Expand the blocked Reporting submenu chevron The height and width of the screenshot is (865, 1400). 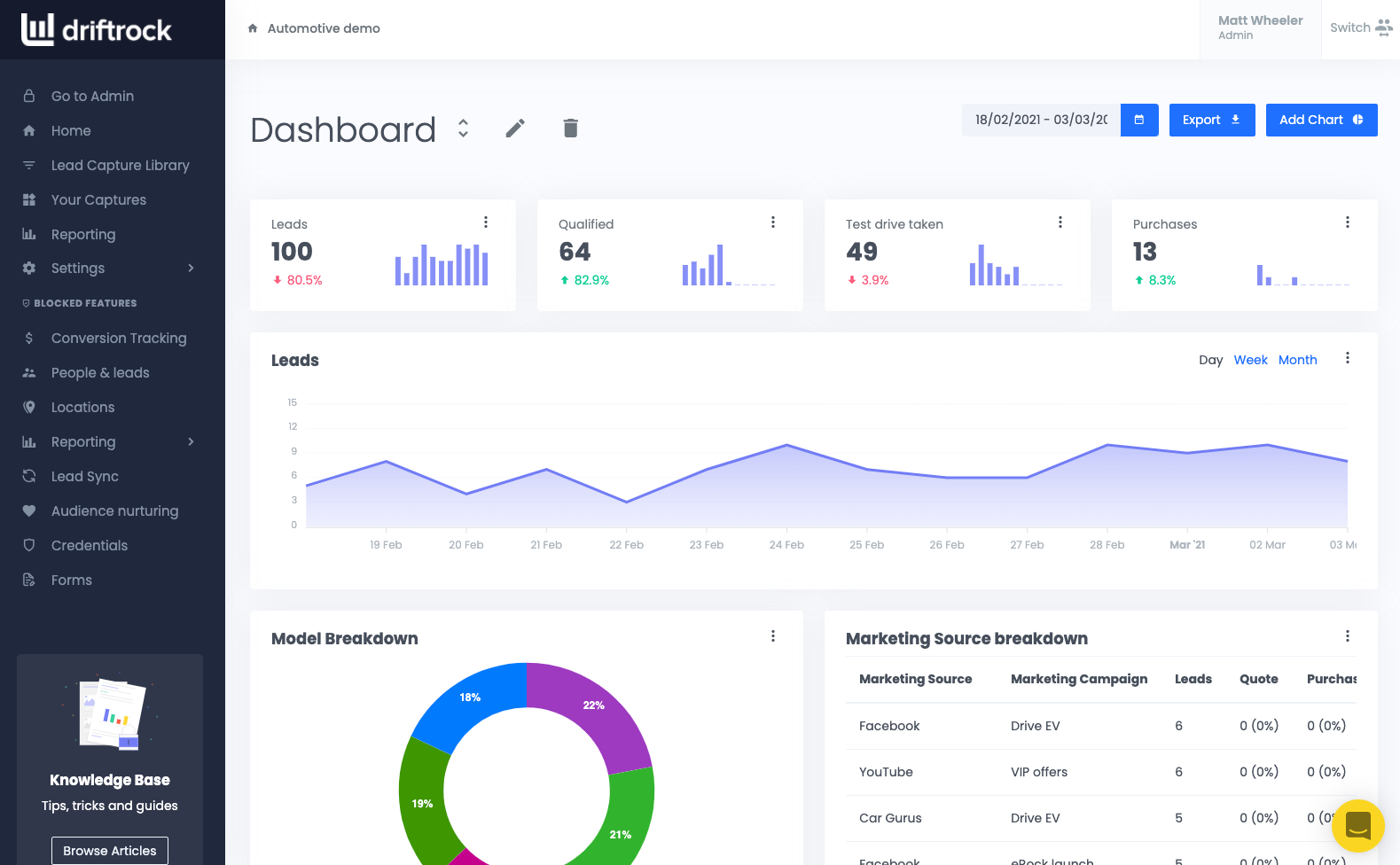pyautogui.click(x=191, y=441)
